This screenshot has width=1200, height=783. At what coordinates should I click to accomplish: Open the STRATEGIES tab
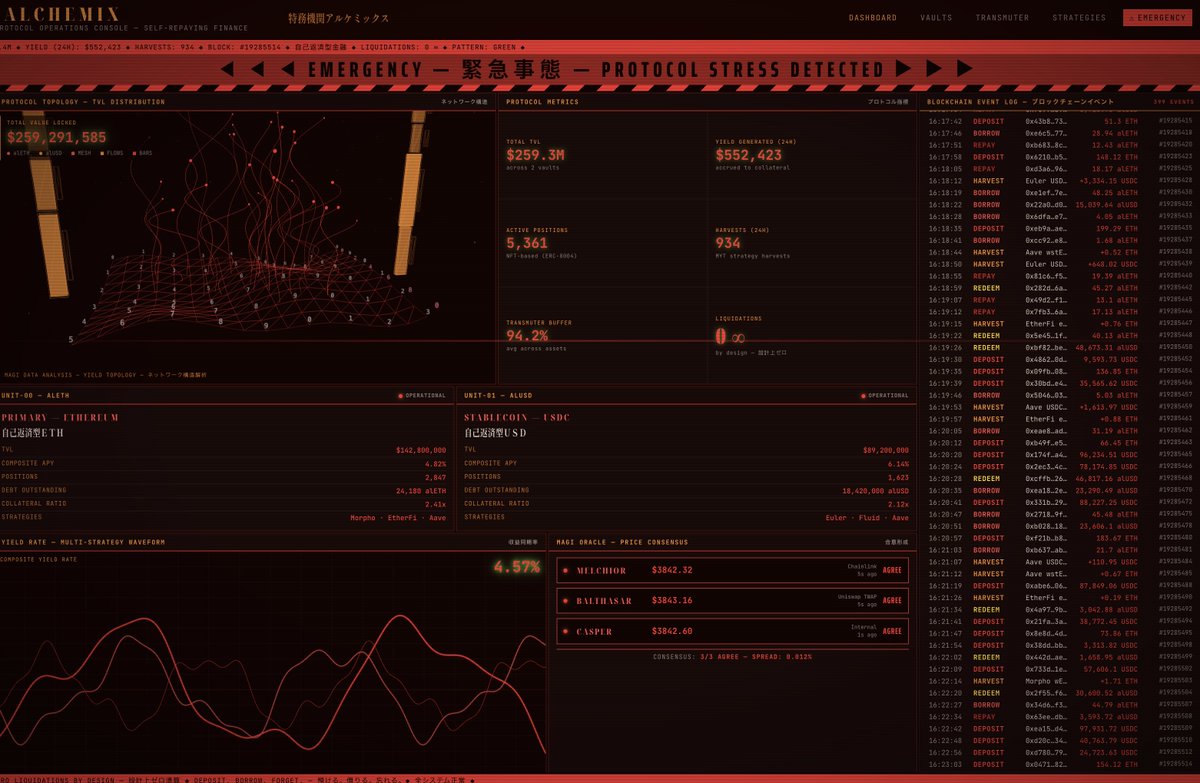(1079, 18)
